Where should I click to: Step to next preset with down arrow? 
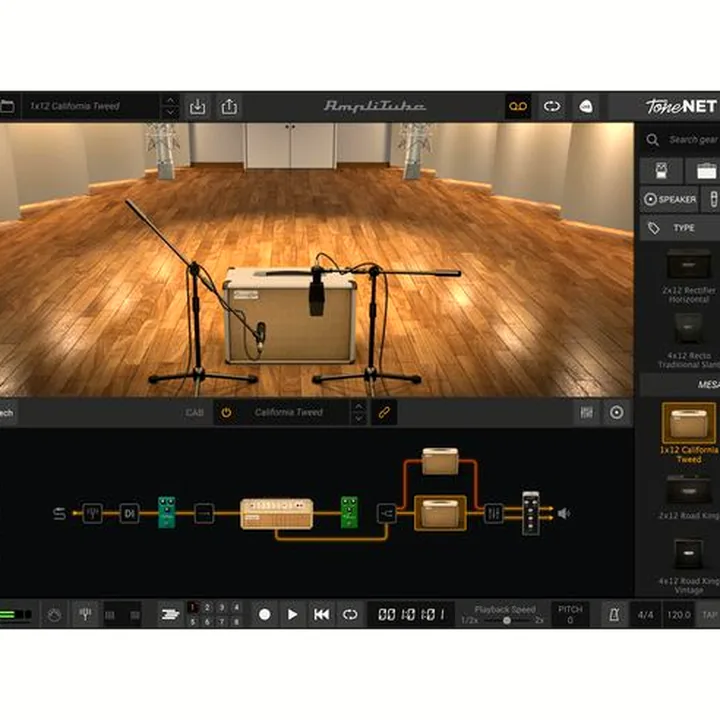pyautogui.click(x=170, y=112)
